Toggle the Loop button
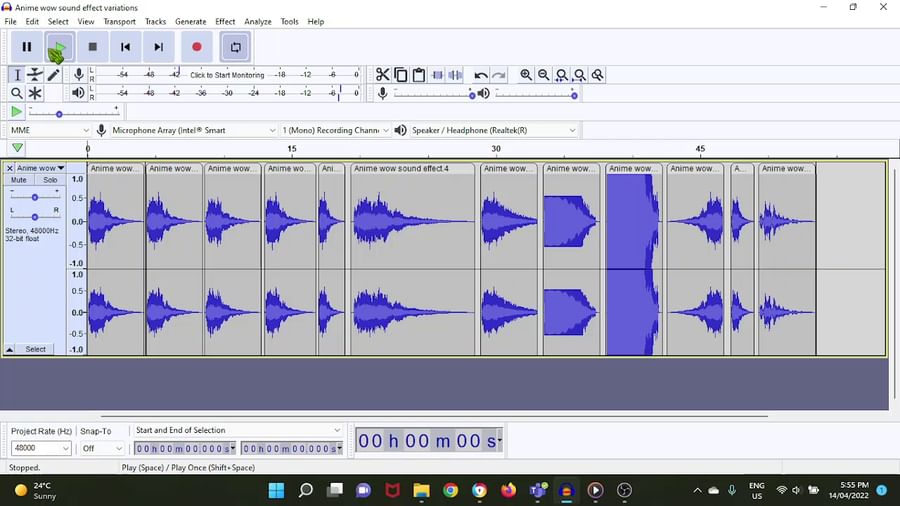The width and height of the screenshot is (900, 506). click(235, 47)
